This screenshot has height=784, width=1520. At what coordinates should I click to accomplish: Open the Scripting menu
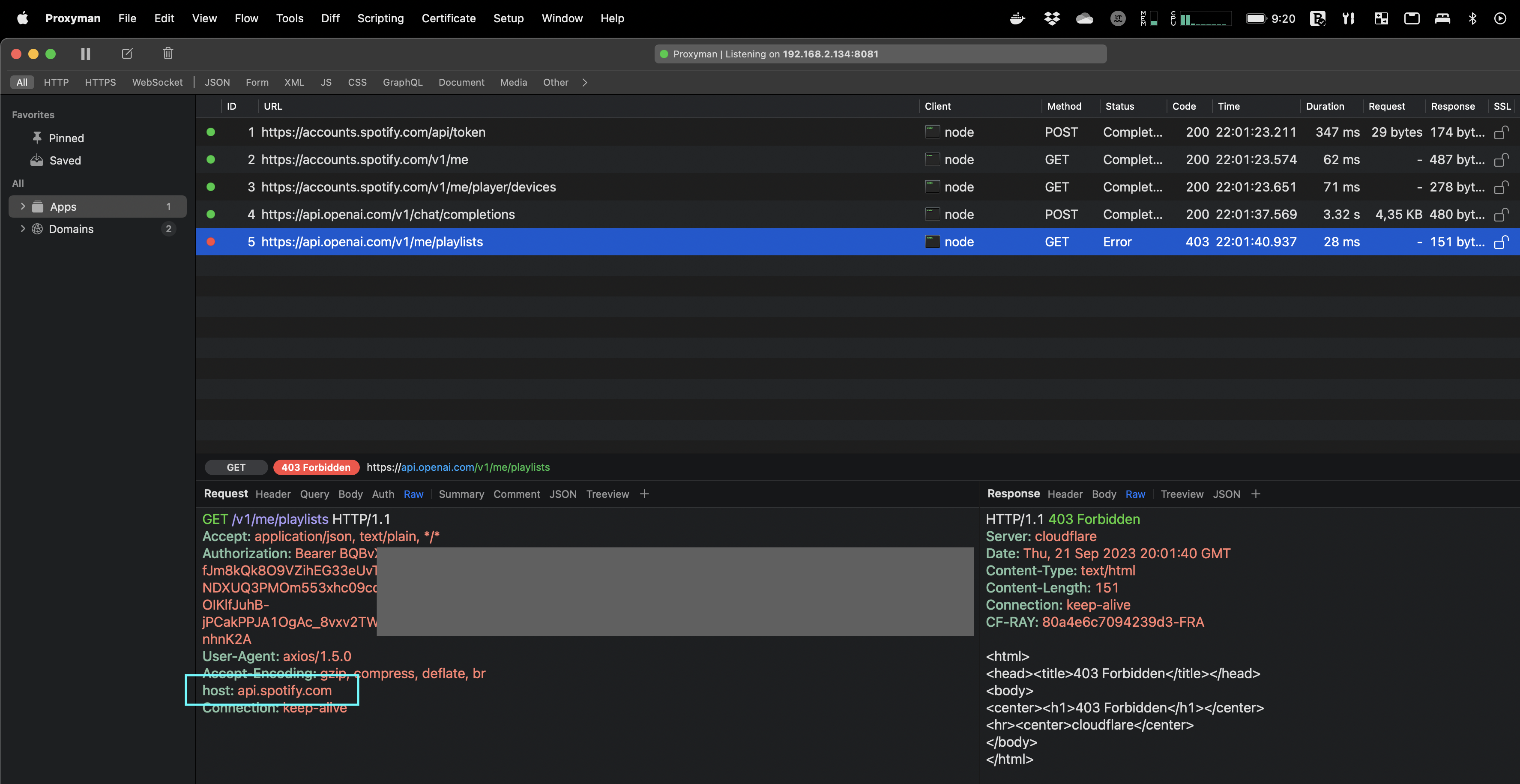click(380, 18)
